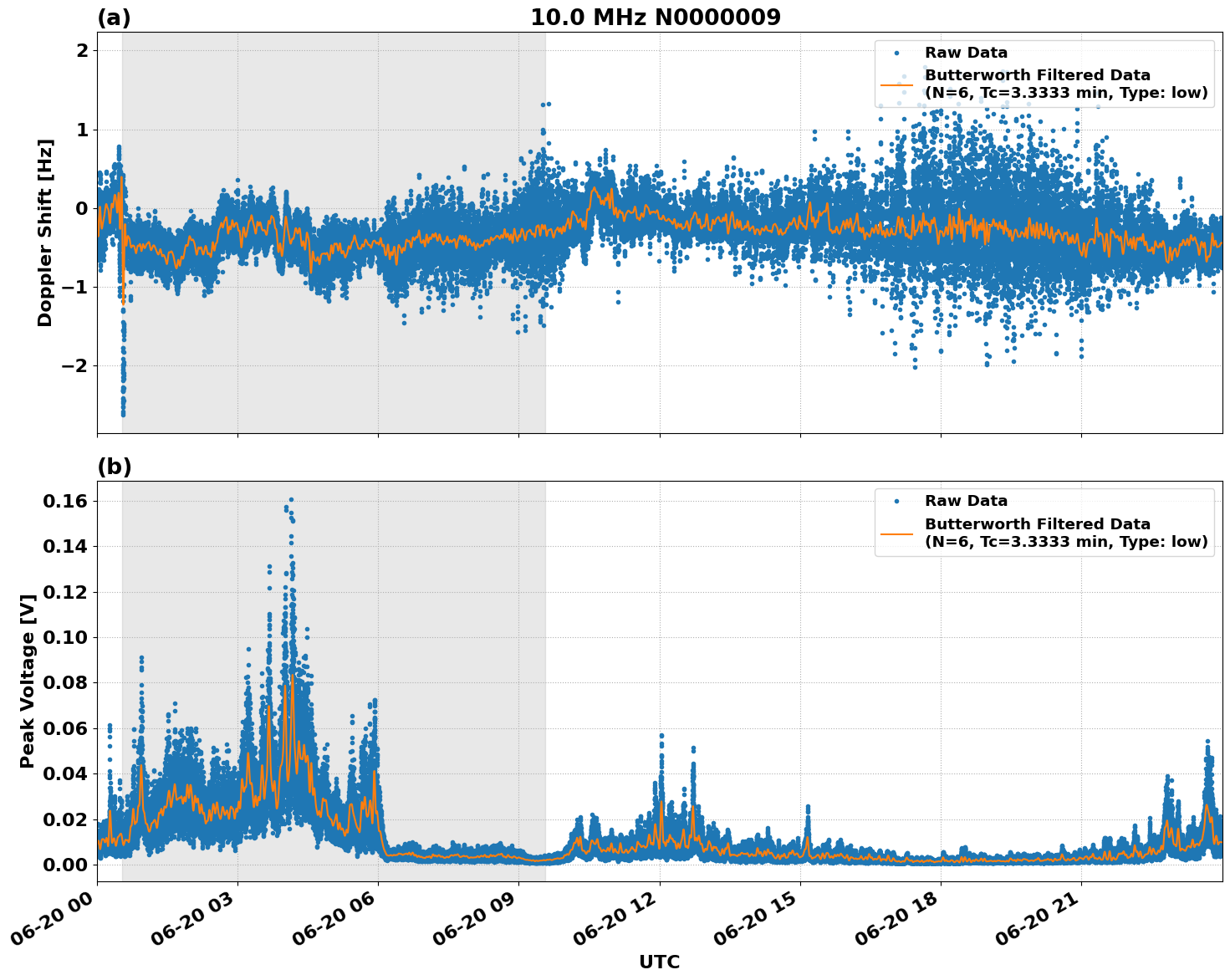Viewport: 1230px width, 980px height.
Task: Click the 0.16 V peak voltage spike
Action: [x=289, y=499]
